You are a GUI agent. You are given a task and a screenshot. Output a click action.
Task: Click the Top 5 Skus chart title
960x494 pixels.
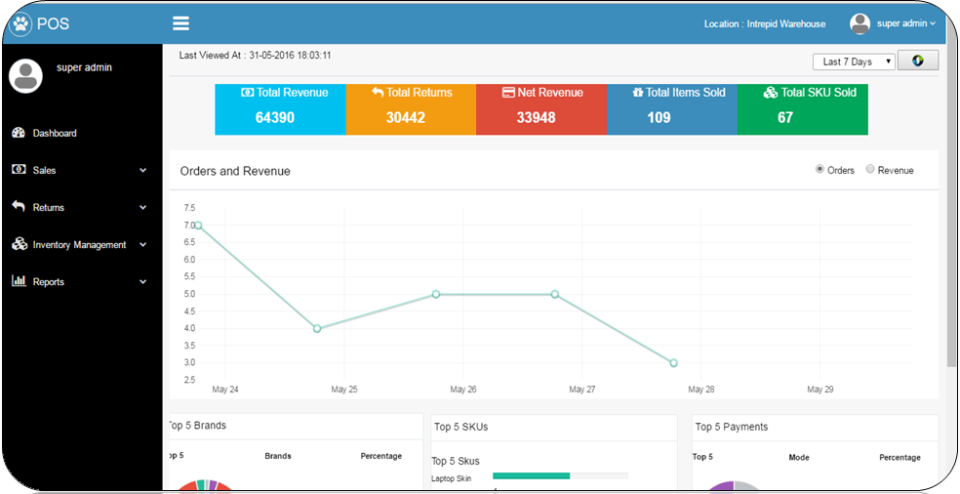click(456, 461)
